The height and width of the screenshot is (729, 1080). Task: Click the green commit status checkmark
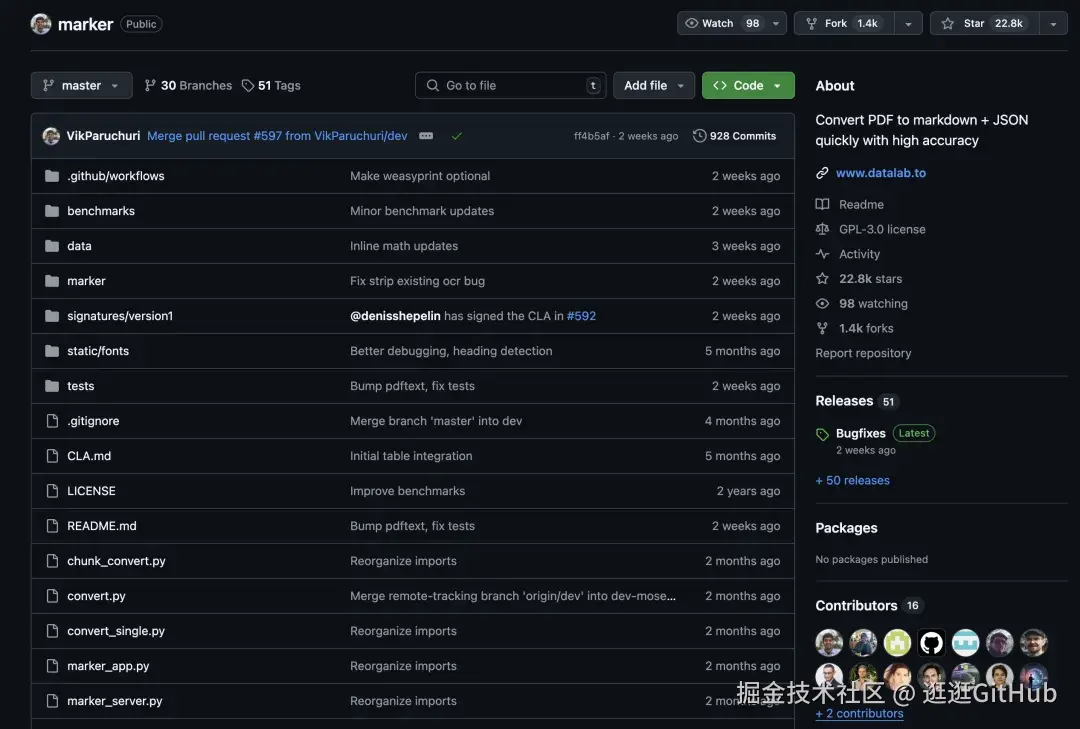tap(457, 136)
